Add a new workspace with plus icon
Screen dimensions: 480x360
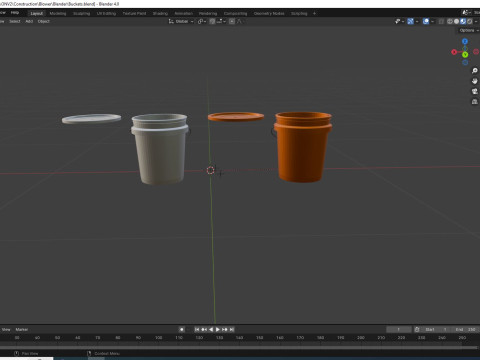point(314,13)
